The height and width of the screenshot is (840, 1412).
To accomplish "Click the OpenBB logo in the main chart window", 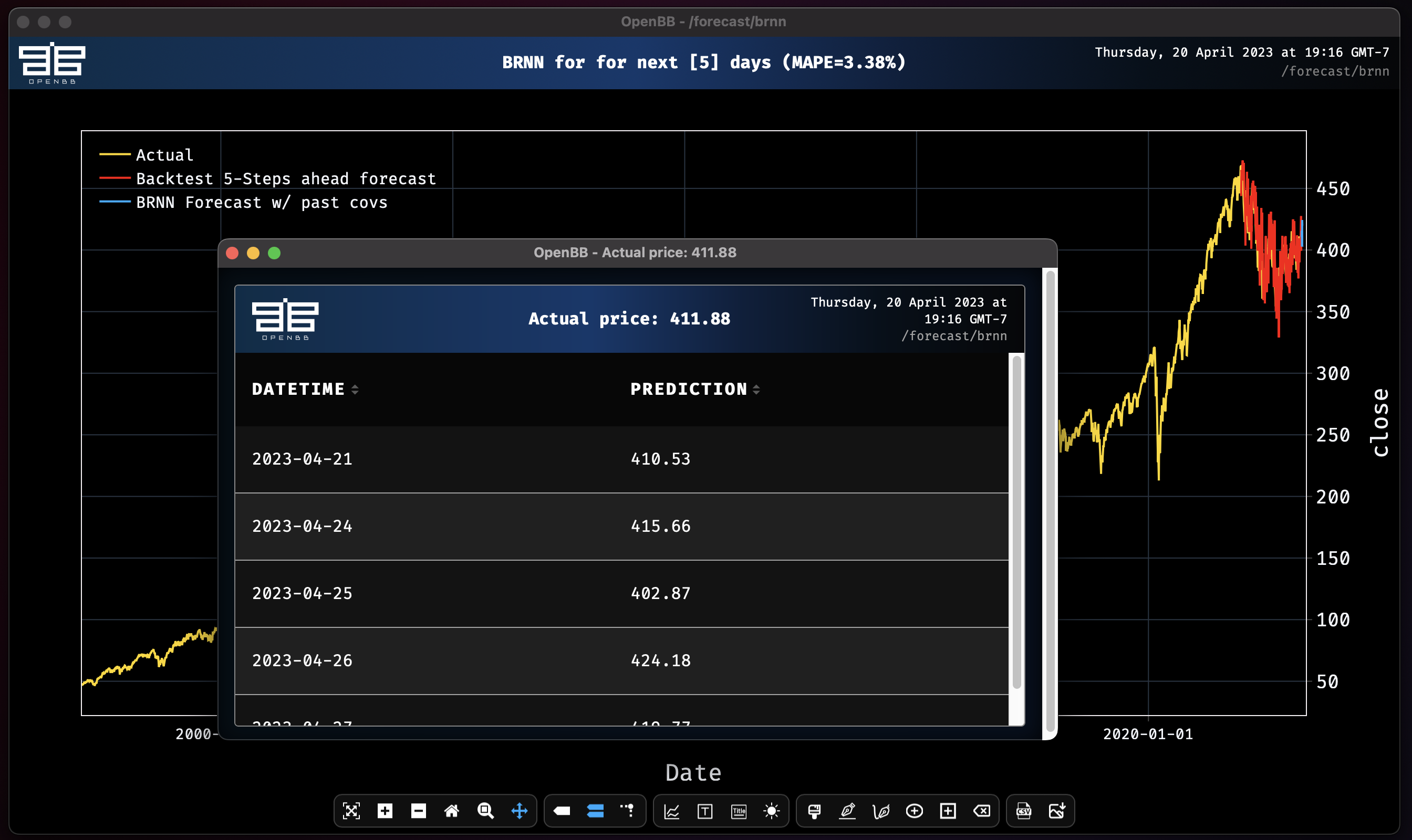I will click(x=52, y=63).
